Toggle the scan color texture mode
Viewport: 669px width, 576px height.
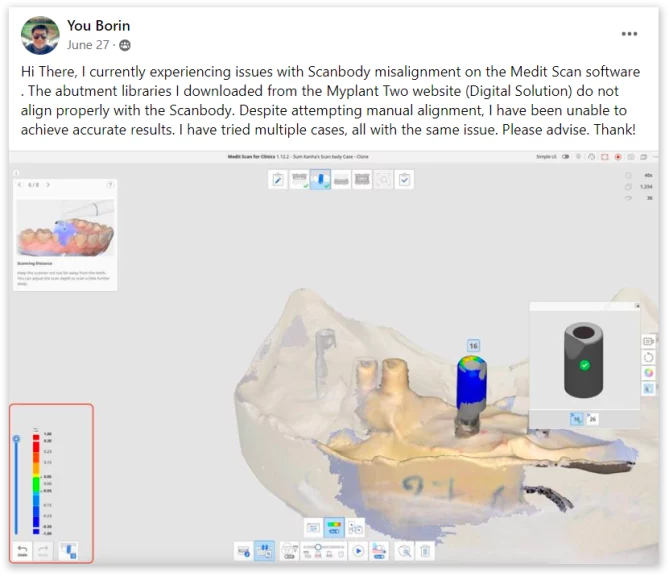(x=379, y=551)
